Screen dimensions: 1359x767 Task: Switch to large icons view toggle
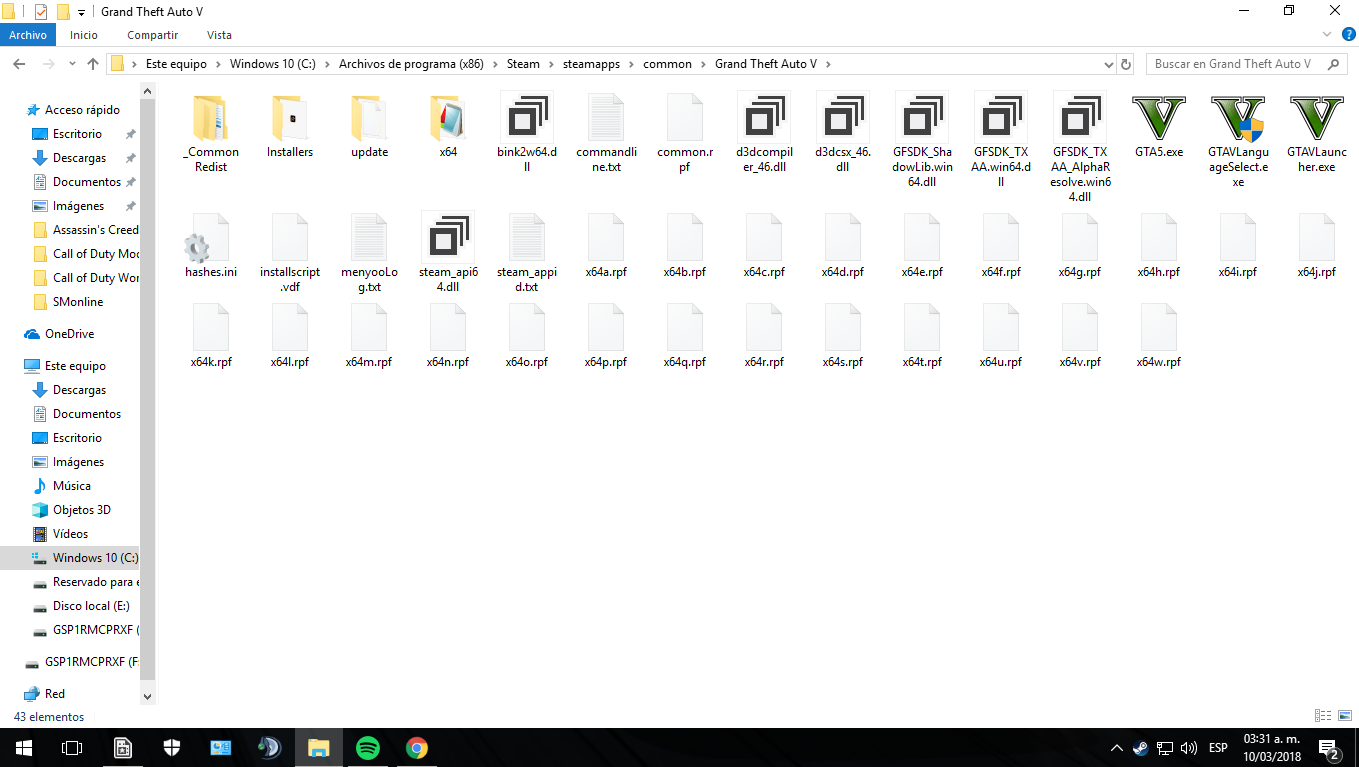point(1344,716)
